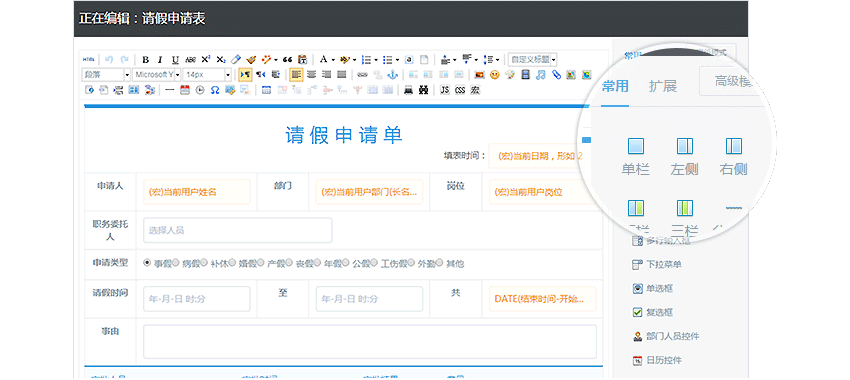Insert a table with the table icon
850x380 pixels.
coord(267,90)
